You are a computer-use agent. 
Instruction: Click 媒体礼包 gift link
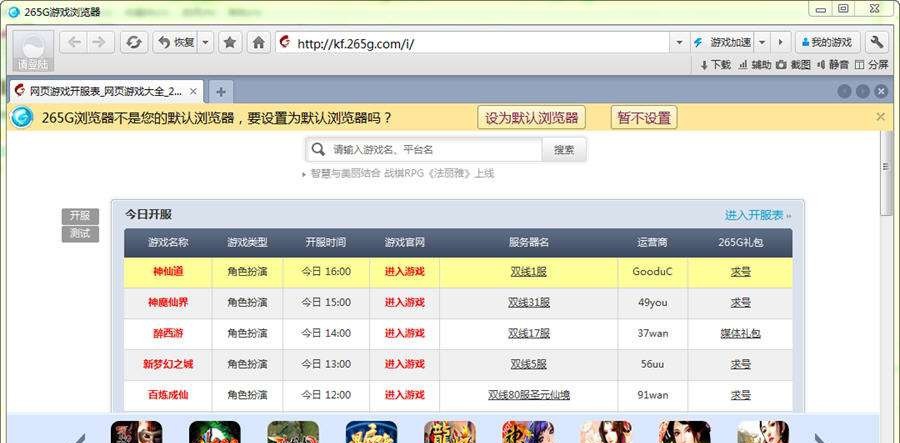tap(740, 333)
